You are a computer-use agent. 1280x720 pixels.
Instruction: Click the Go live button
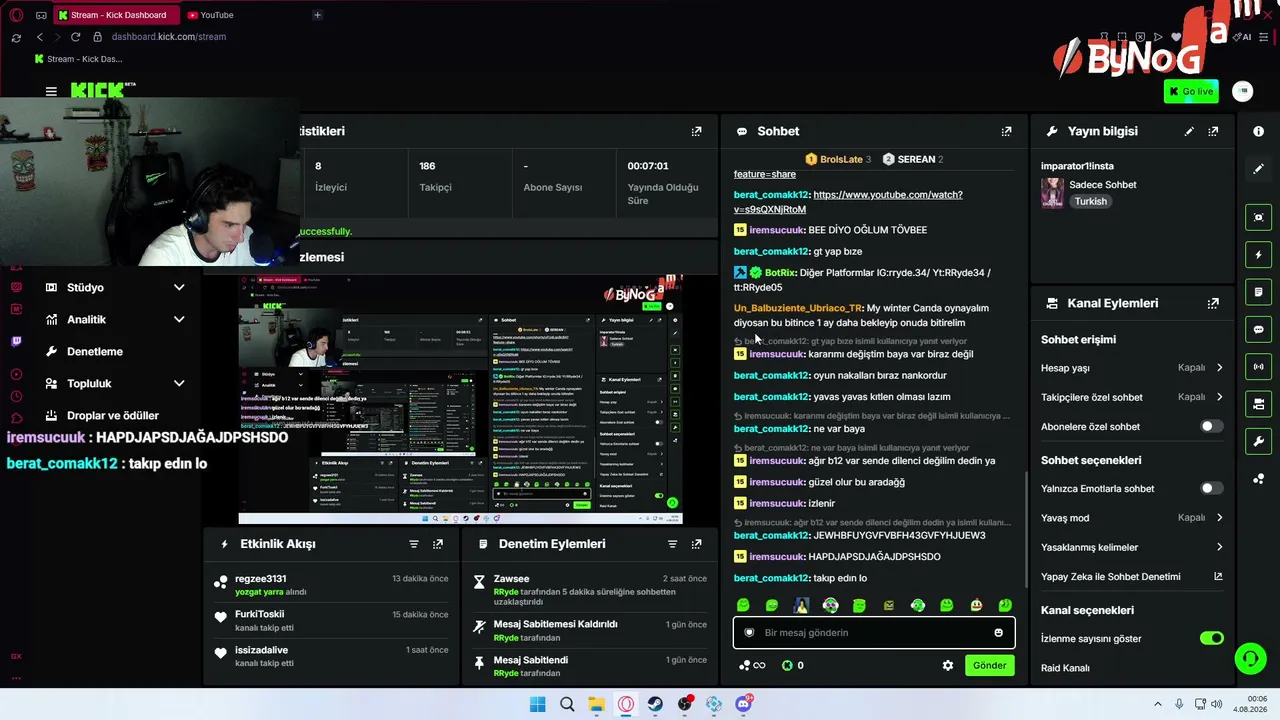pos(1191,91)
